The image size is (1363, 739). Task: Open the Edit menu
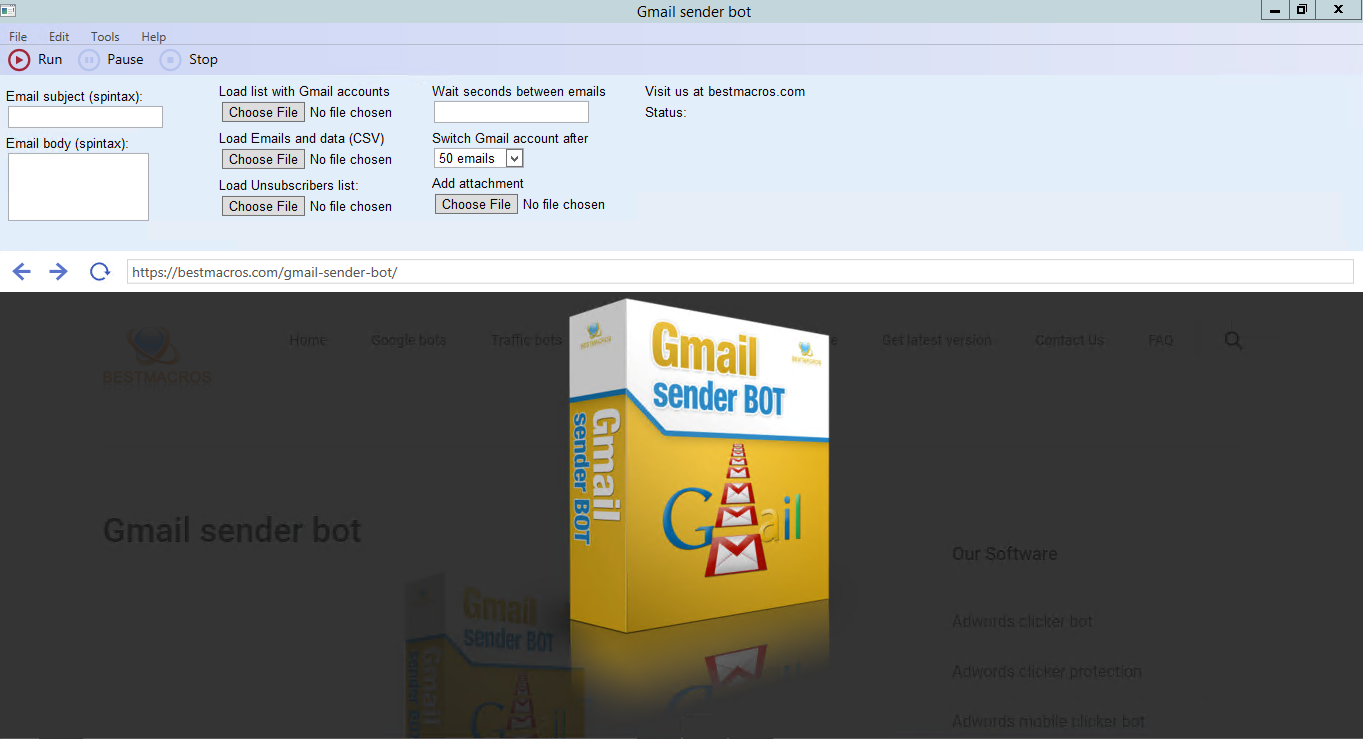(x=59, y=37)
